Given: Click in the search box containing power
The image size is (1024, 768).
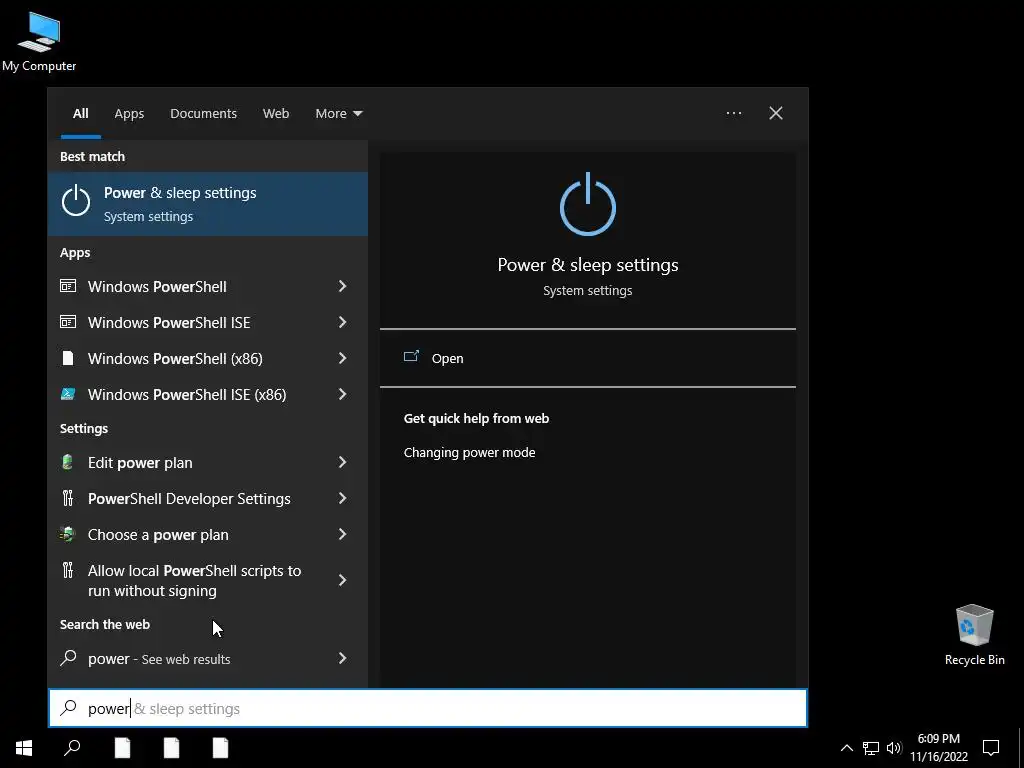Looking at the screenshot, I should [x=428, y=708].
